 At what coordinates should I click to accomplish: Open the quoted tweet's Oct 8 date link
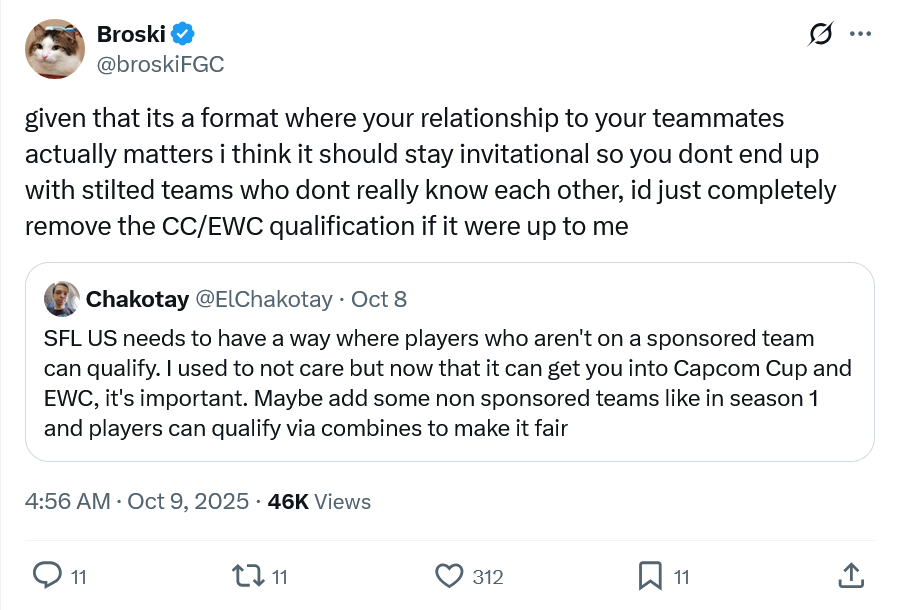coord(379,299)
